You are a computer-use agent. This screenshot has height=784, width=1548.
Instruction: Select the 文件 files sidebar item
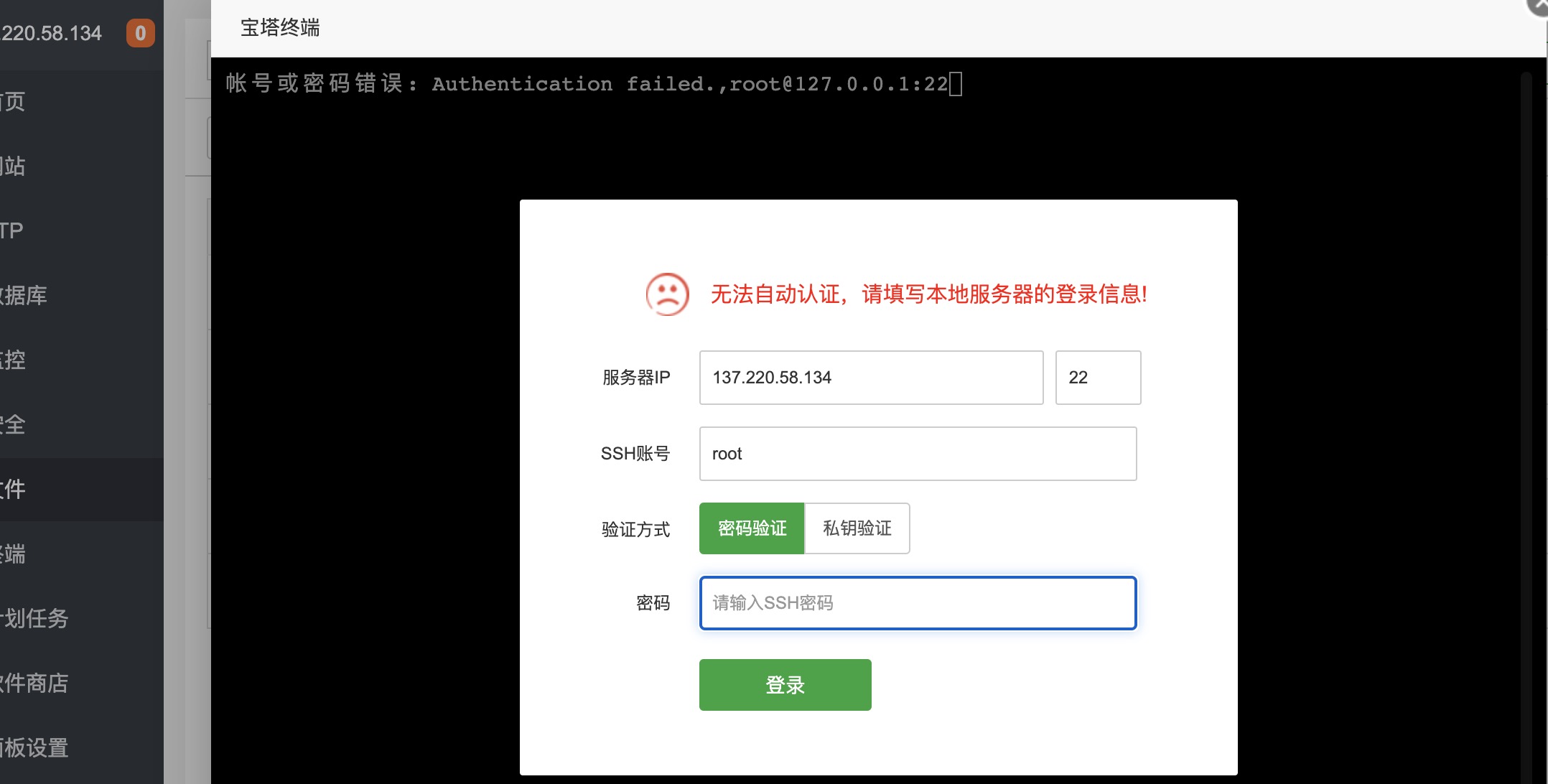82,489
